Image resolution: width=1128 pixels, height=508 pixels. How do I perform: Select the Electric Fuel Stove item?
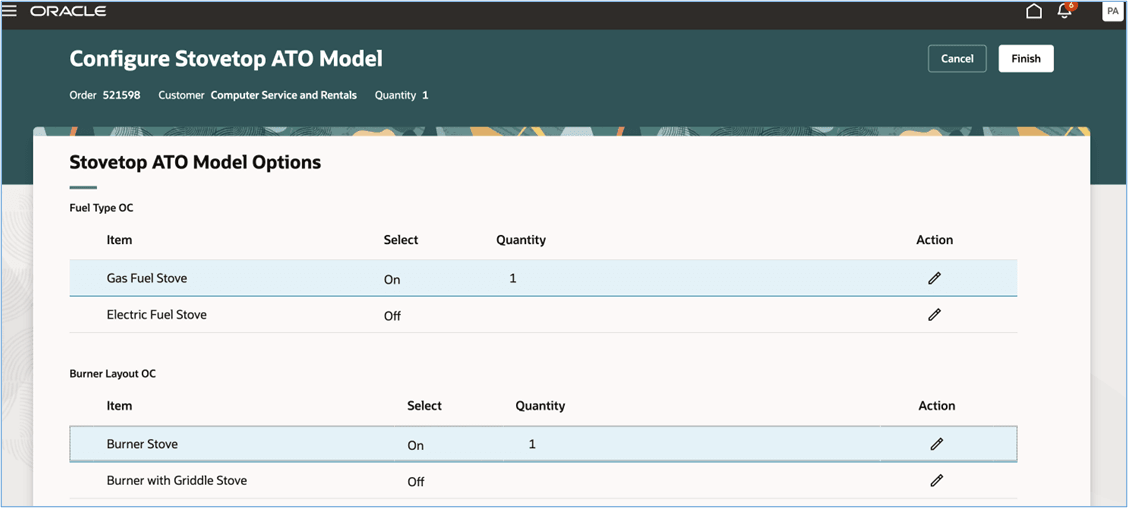[157, 315]
